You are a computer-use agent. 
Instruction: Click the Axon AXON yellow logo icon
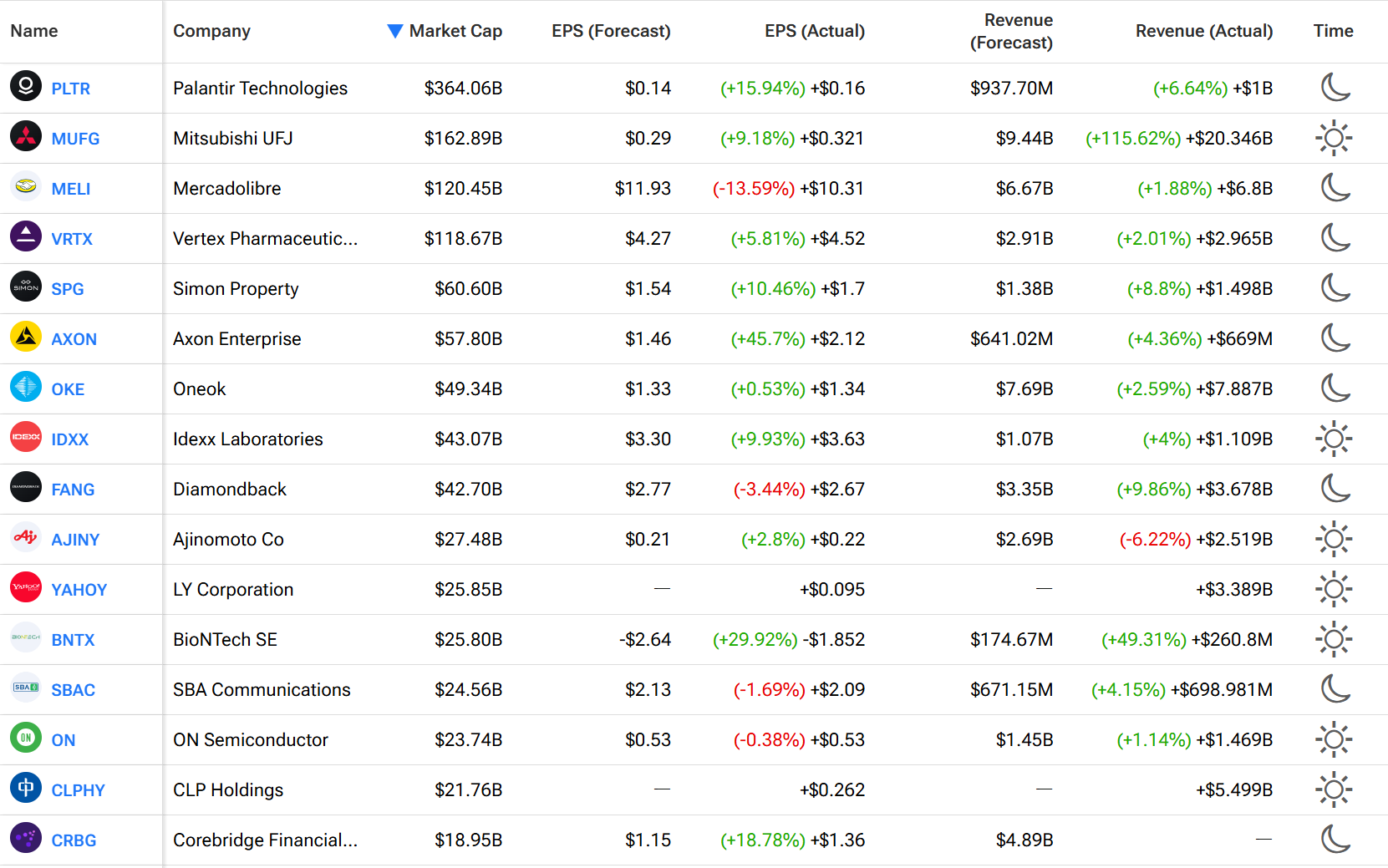click(x=26, y=337)
